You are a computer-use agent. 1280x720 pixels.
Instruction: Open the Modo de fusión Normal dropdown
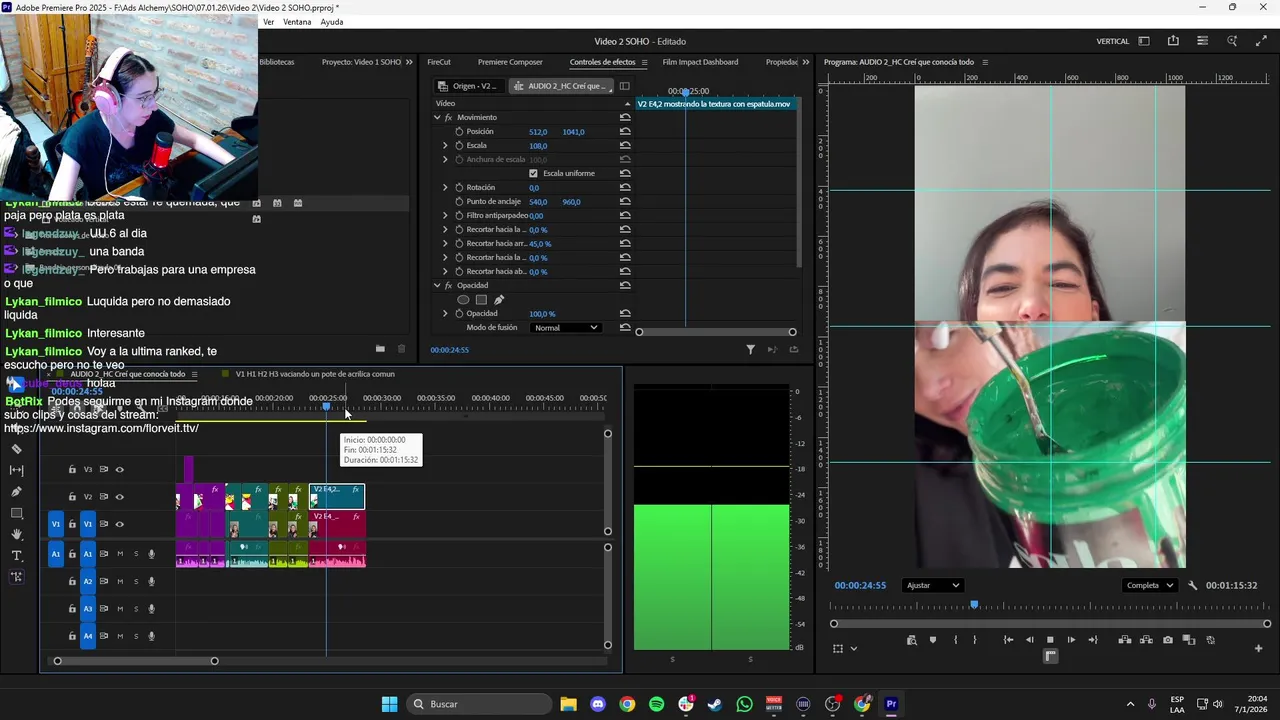tap(565, 328)
